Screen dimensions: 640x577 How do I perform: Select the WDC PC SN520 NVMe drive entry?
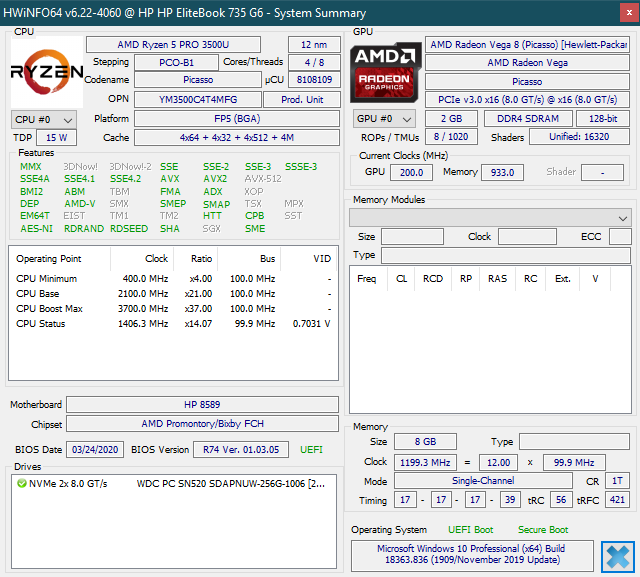173,484
